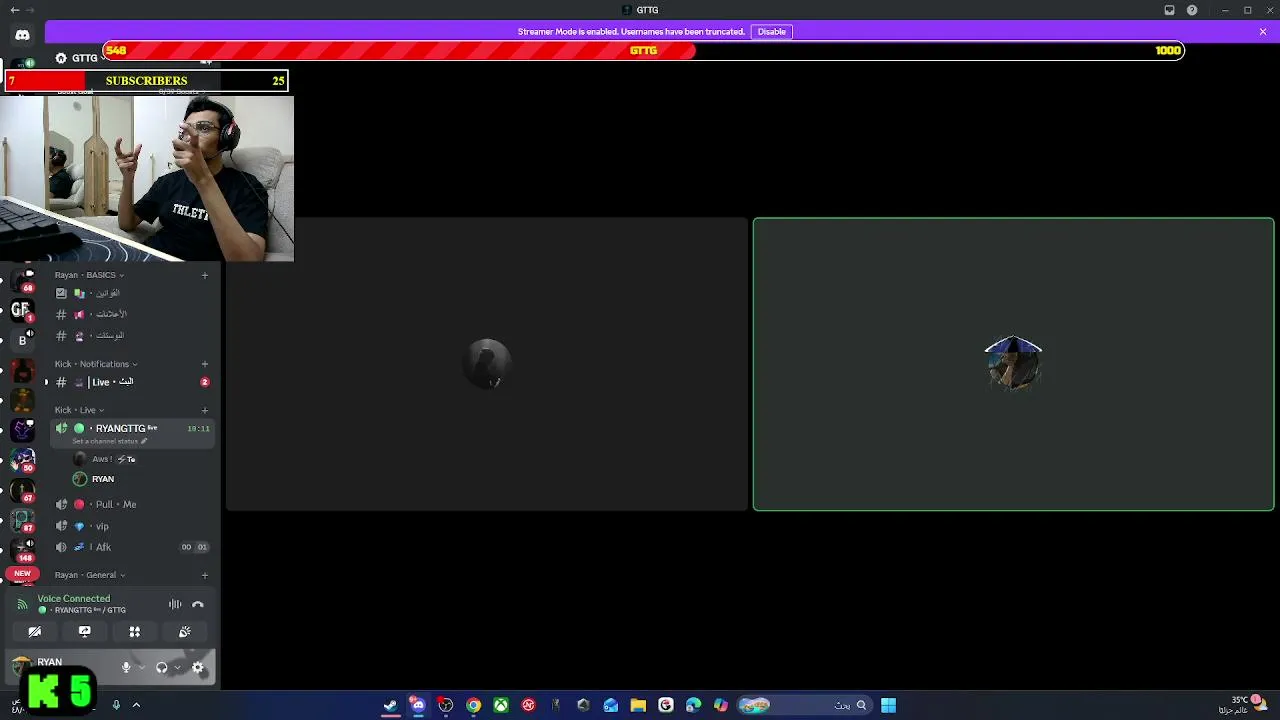Open the Windows Start menu

point(888,705)
